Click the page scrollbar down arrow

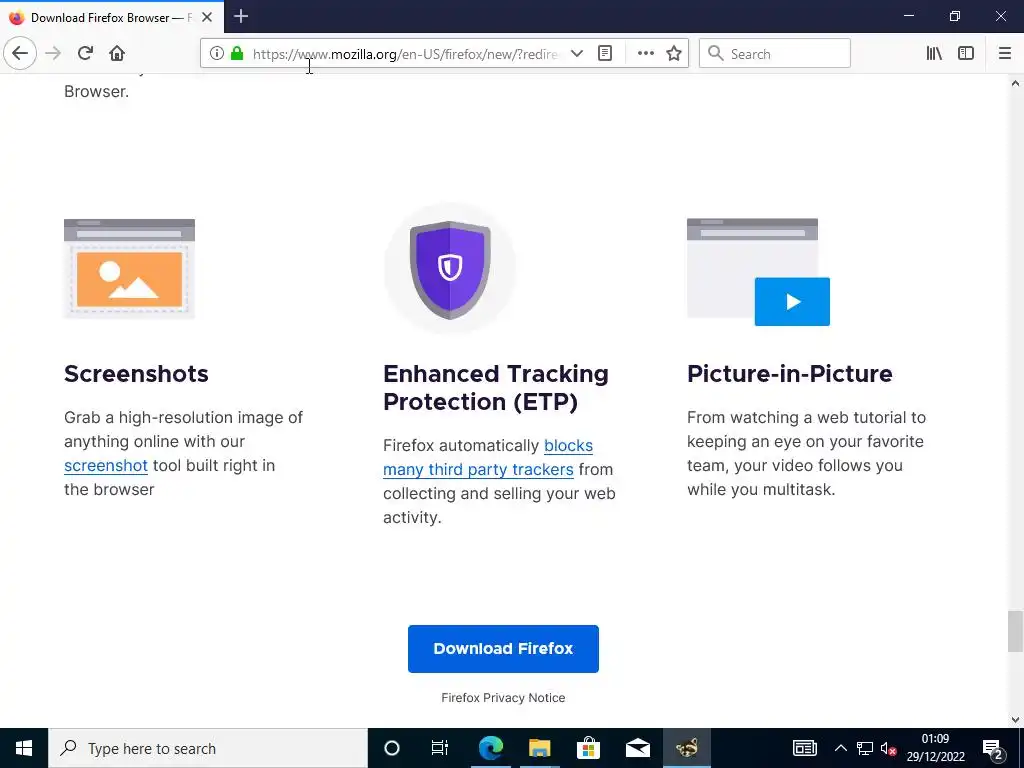[1015, 720]
